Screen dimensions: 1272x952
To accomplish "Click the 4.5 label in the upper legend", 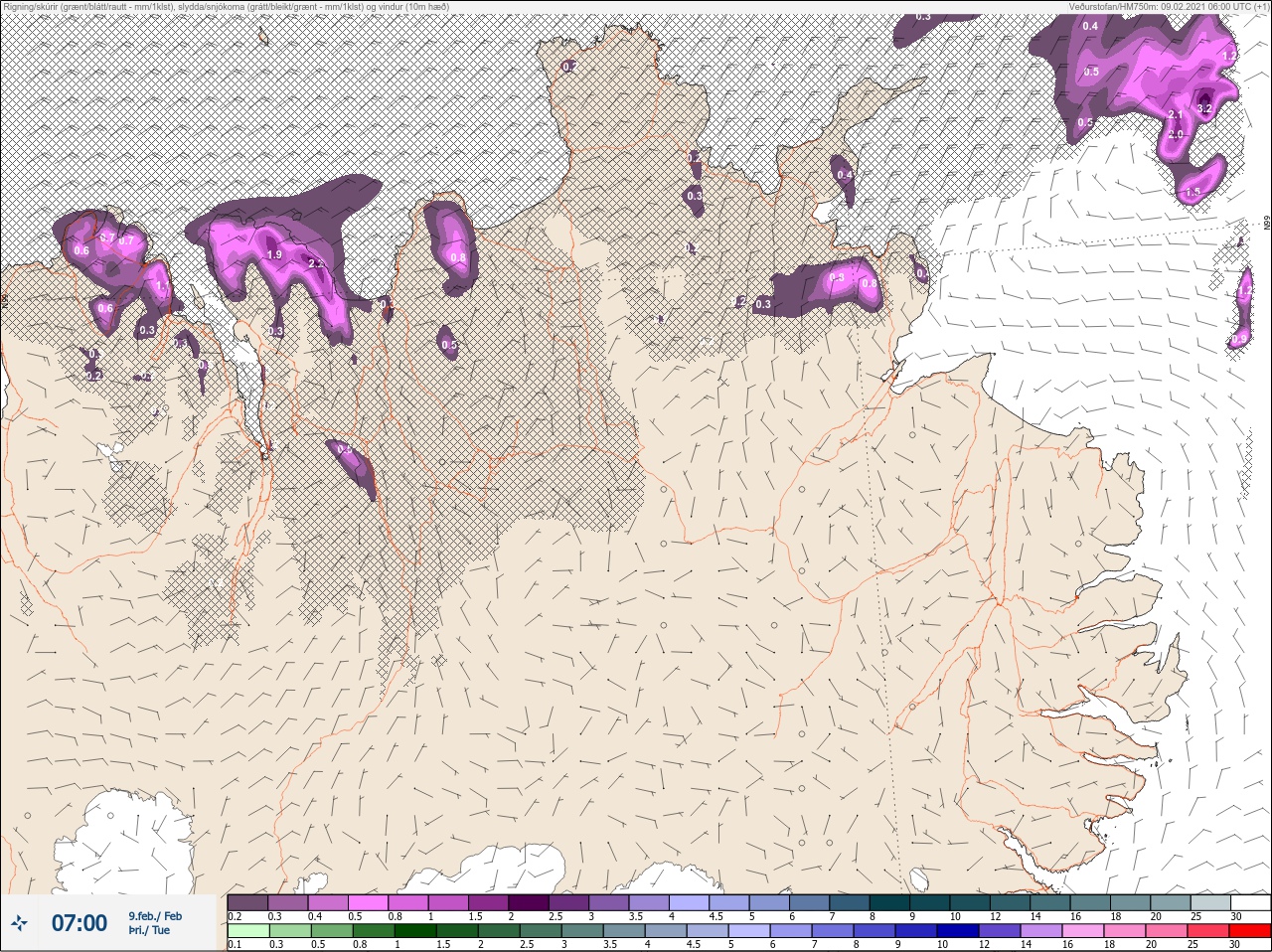I will pos(716,916).
